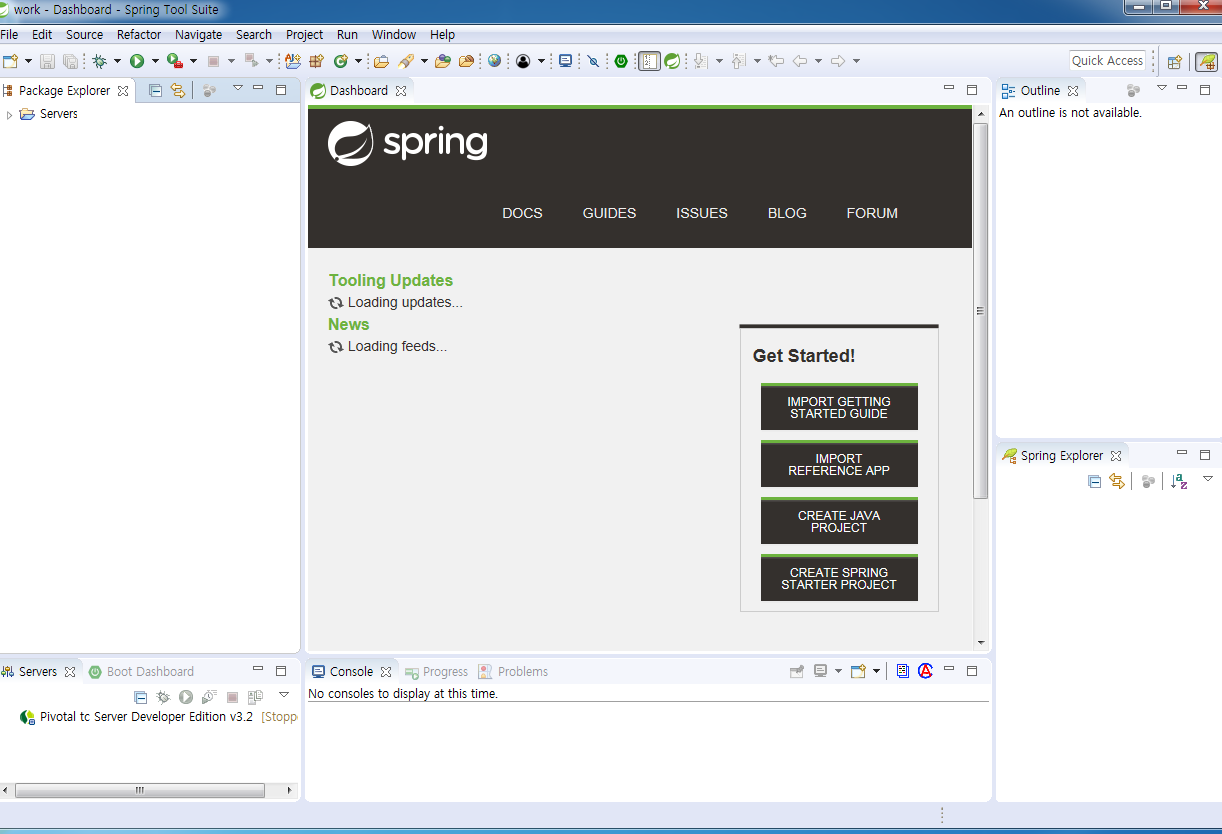Toggle the Pin Console button
Image resolution: width=1222 pixels, height=834 pixels.
coord(796,671)
